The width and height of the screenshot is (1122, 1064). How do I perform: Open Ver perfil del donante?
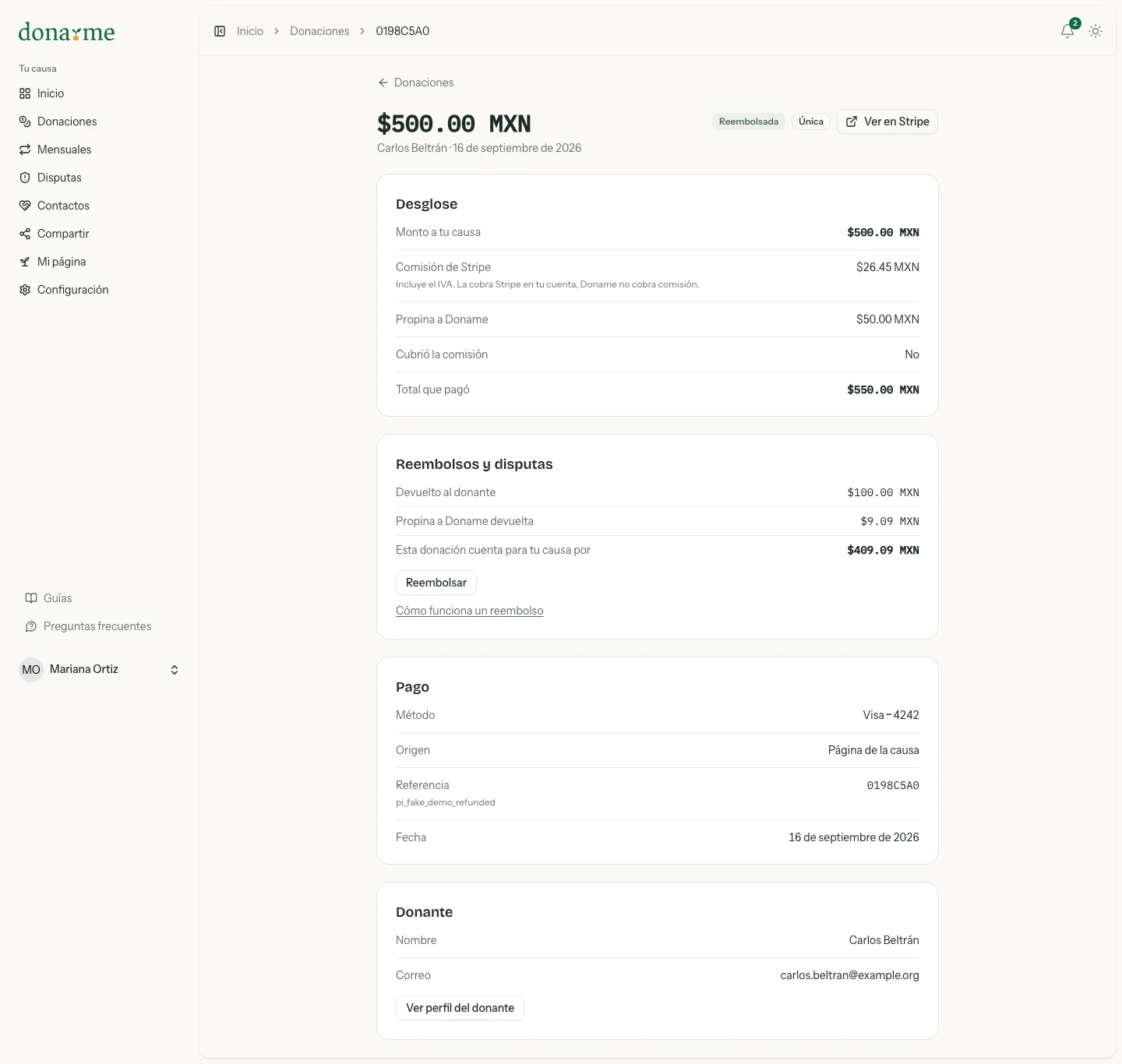(x=460, y=1008)
